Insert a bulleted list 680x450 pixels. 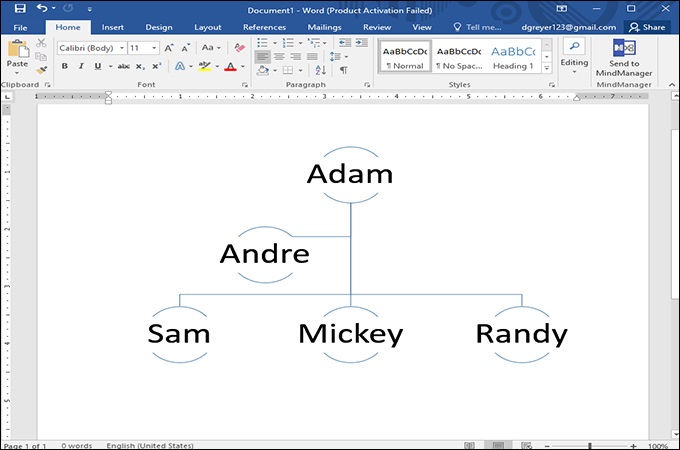click(262, 43)
